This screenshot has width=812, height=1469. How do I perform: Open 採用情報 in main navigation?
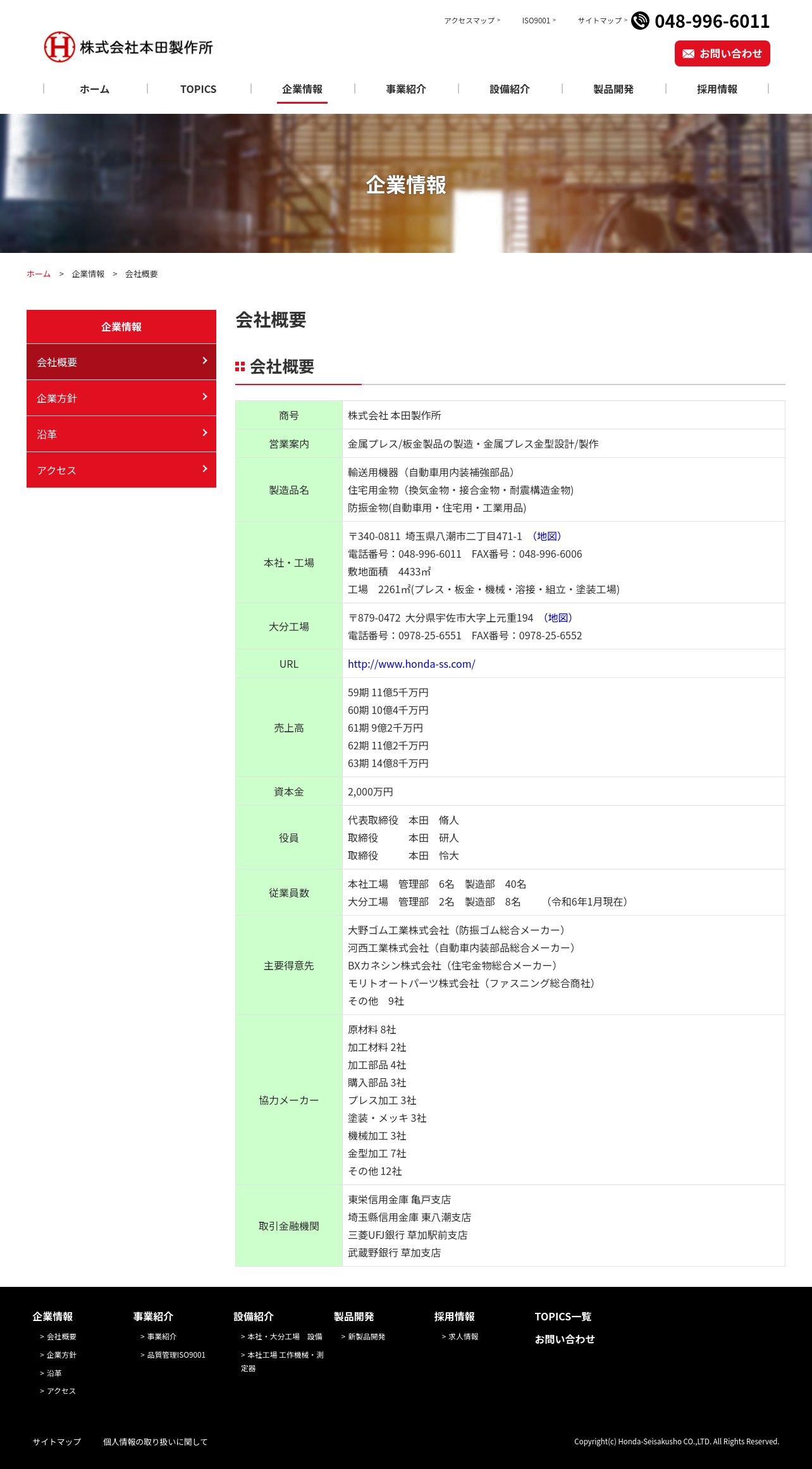point(717,89)
